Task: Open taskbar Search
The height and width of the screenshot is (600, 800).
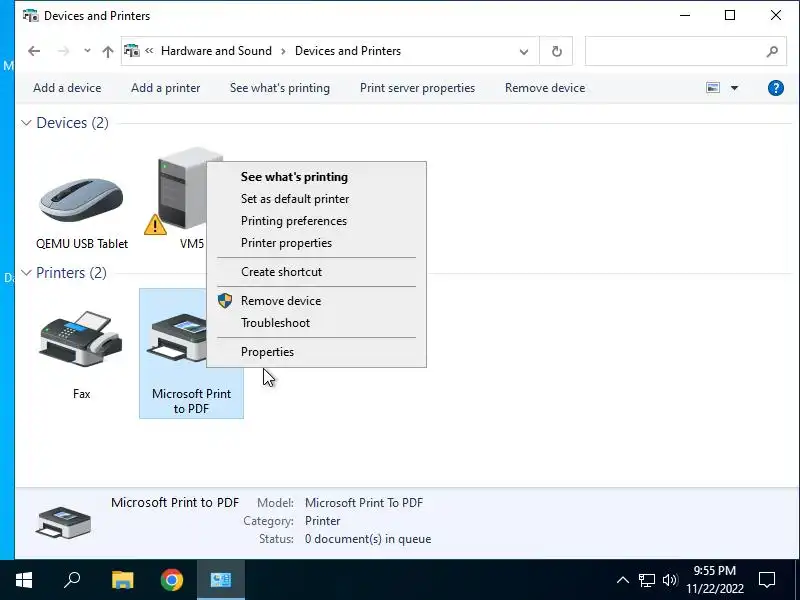Action: (x=72, y=580)
